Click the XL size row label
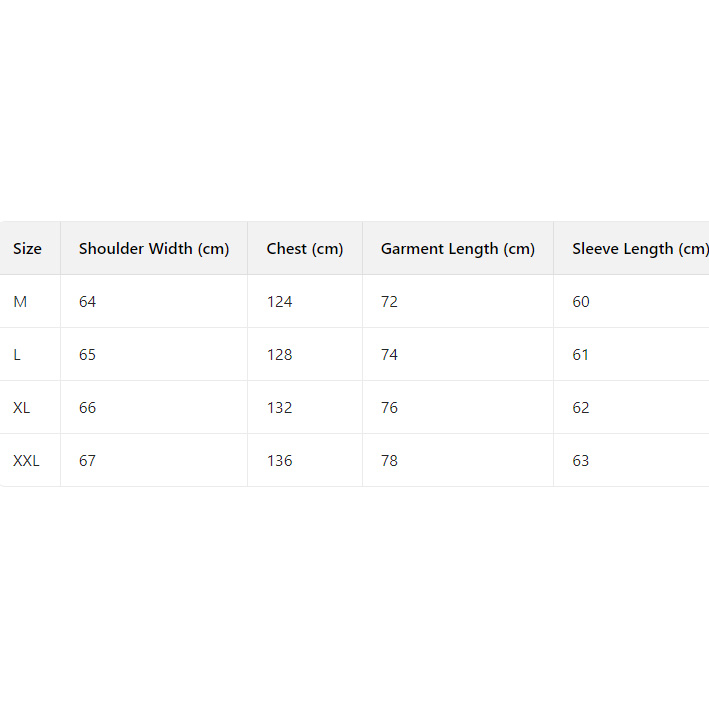The image size is (709, 709). [x=22, y=408]
